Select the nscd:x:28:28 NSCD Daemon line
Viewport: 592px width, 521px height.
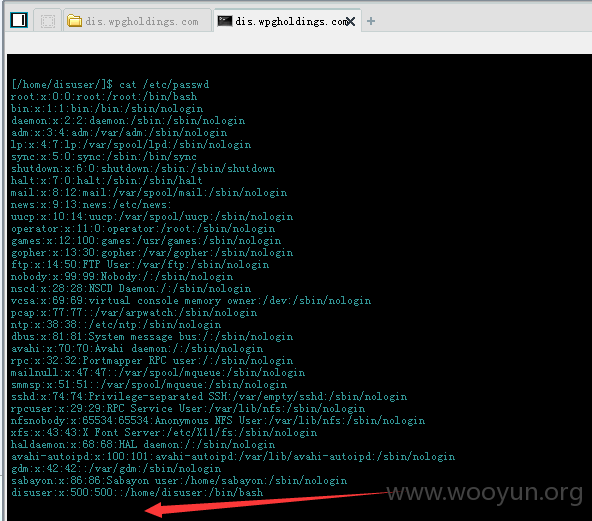click(131, 289)
